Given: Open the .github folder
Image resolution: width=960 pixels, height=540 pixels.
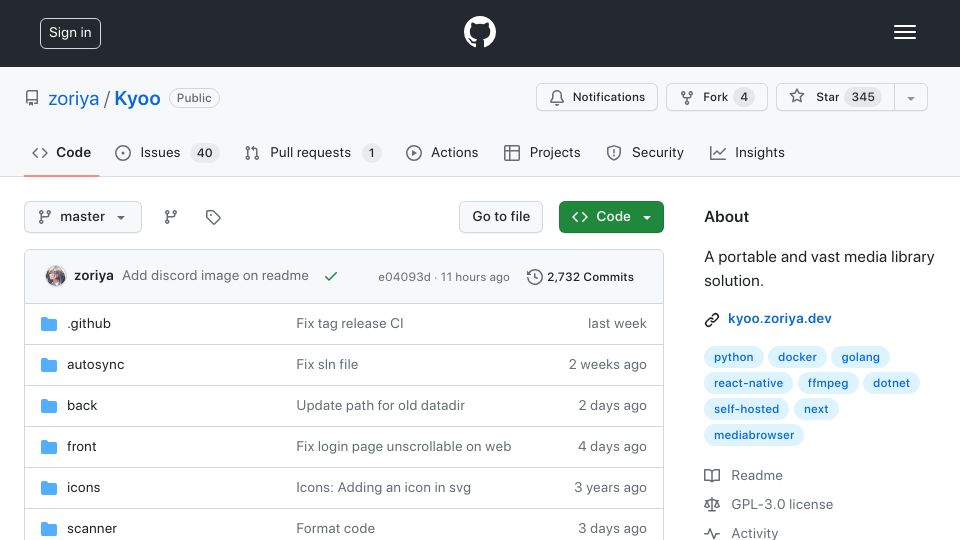Looking at the screenshot, I should coord(89,323).
